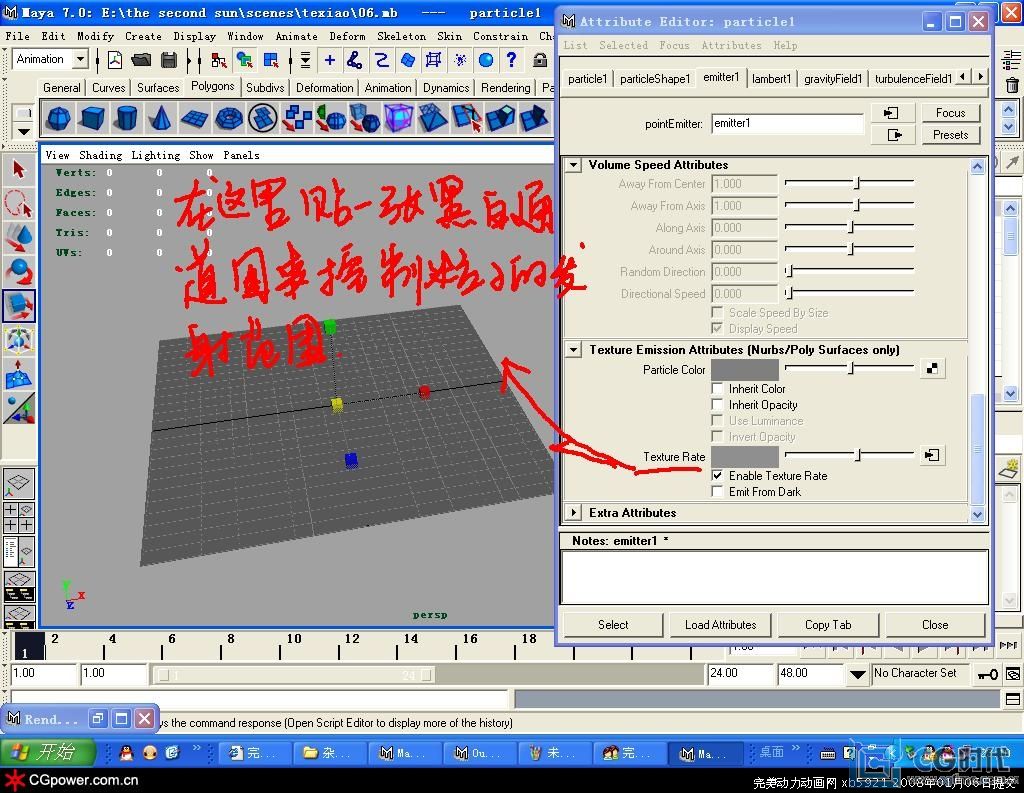
Task: Open the viewport Shading menu
Action: [x=101, y=155]
